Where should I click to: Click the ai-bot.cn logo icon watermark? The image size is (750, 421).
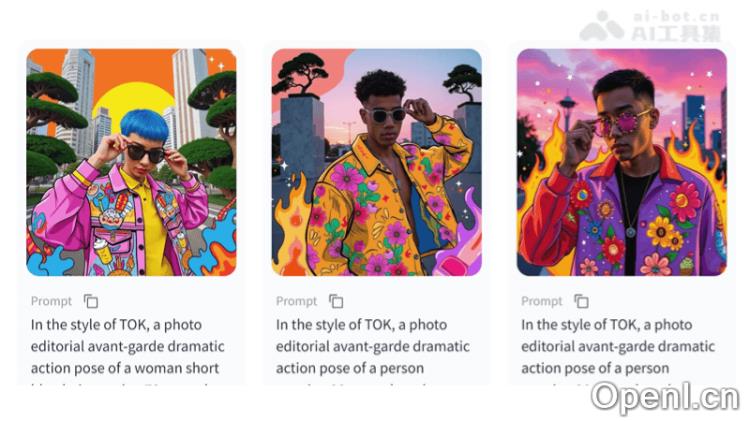(601, 26)
